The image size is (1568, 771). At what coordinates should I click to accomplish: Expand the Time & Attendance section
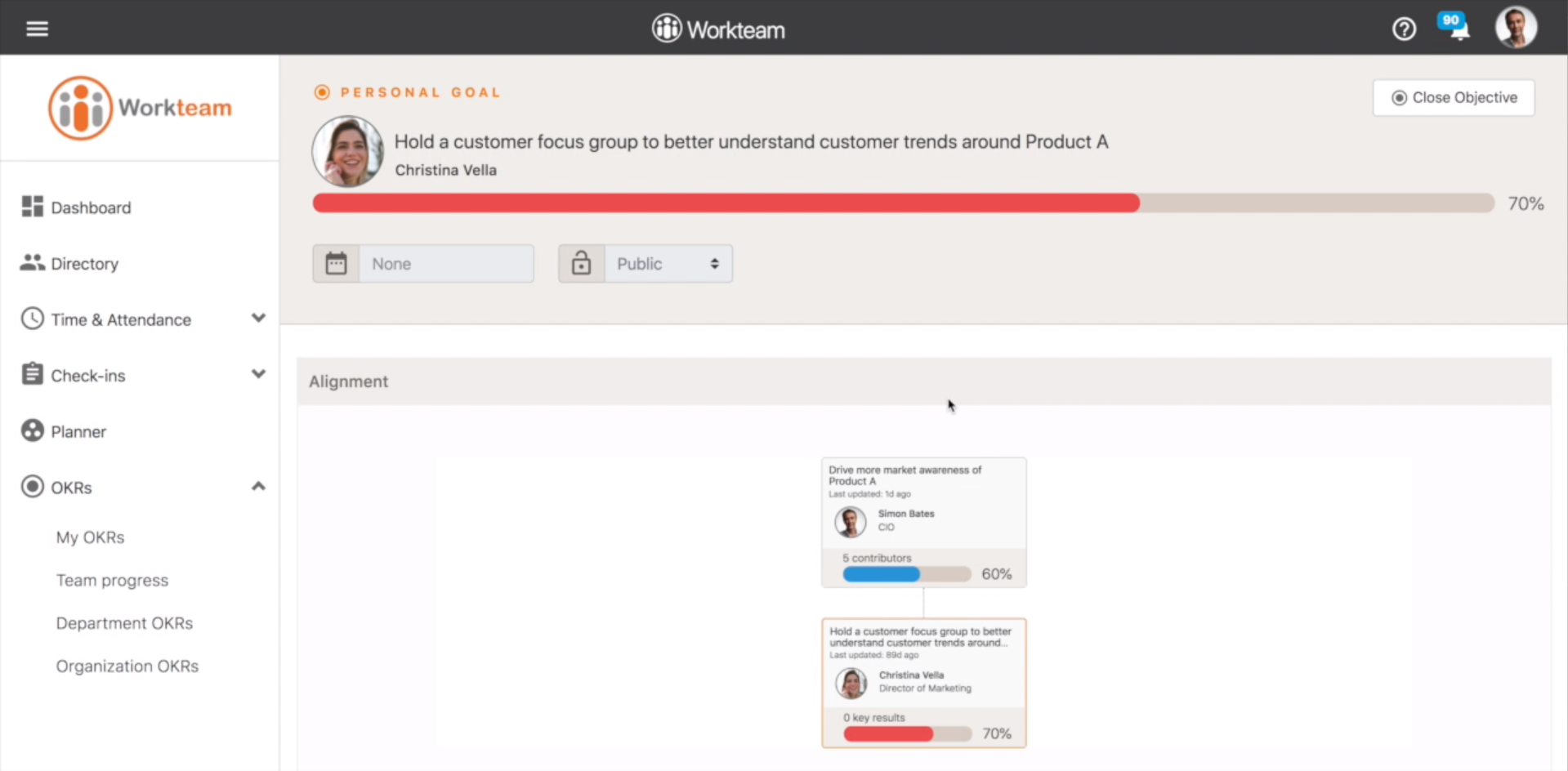(x=258, y=319)
